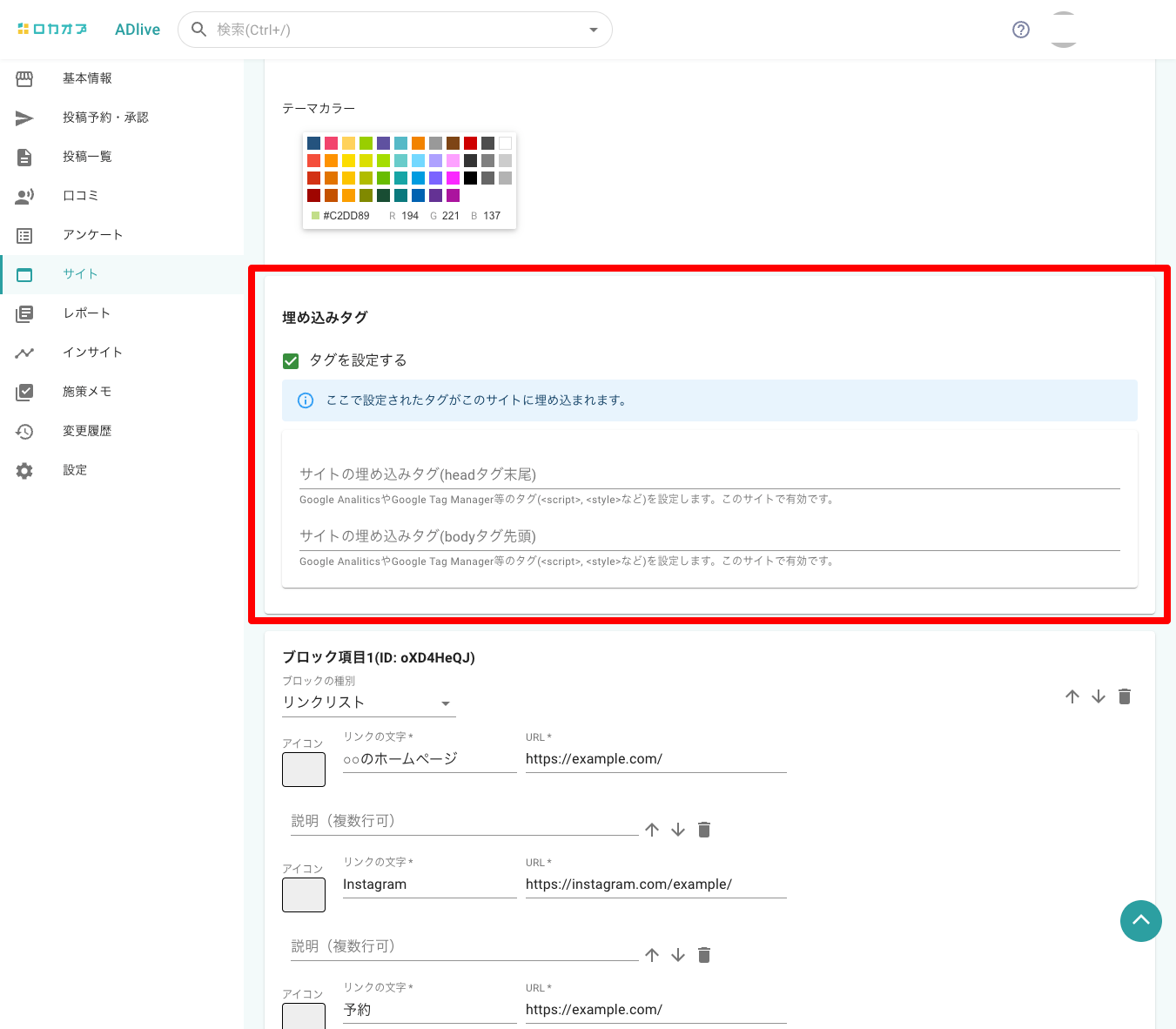Move the Instagram link row down

point(678,955)
